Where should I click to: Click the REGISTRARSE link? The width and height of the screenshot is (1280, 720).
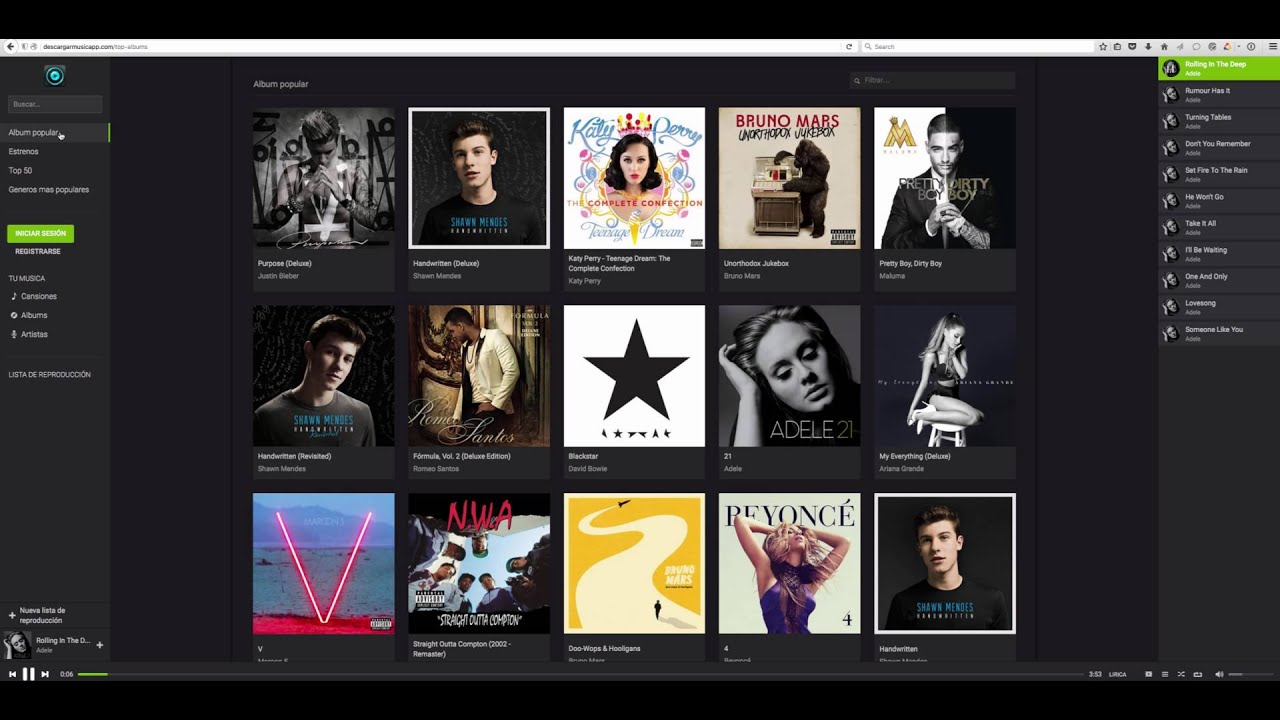click(38, 252)
